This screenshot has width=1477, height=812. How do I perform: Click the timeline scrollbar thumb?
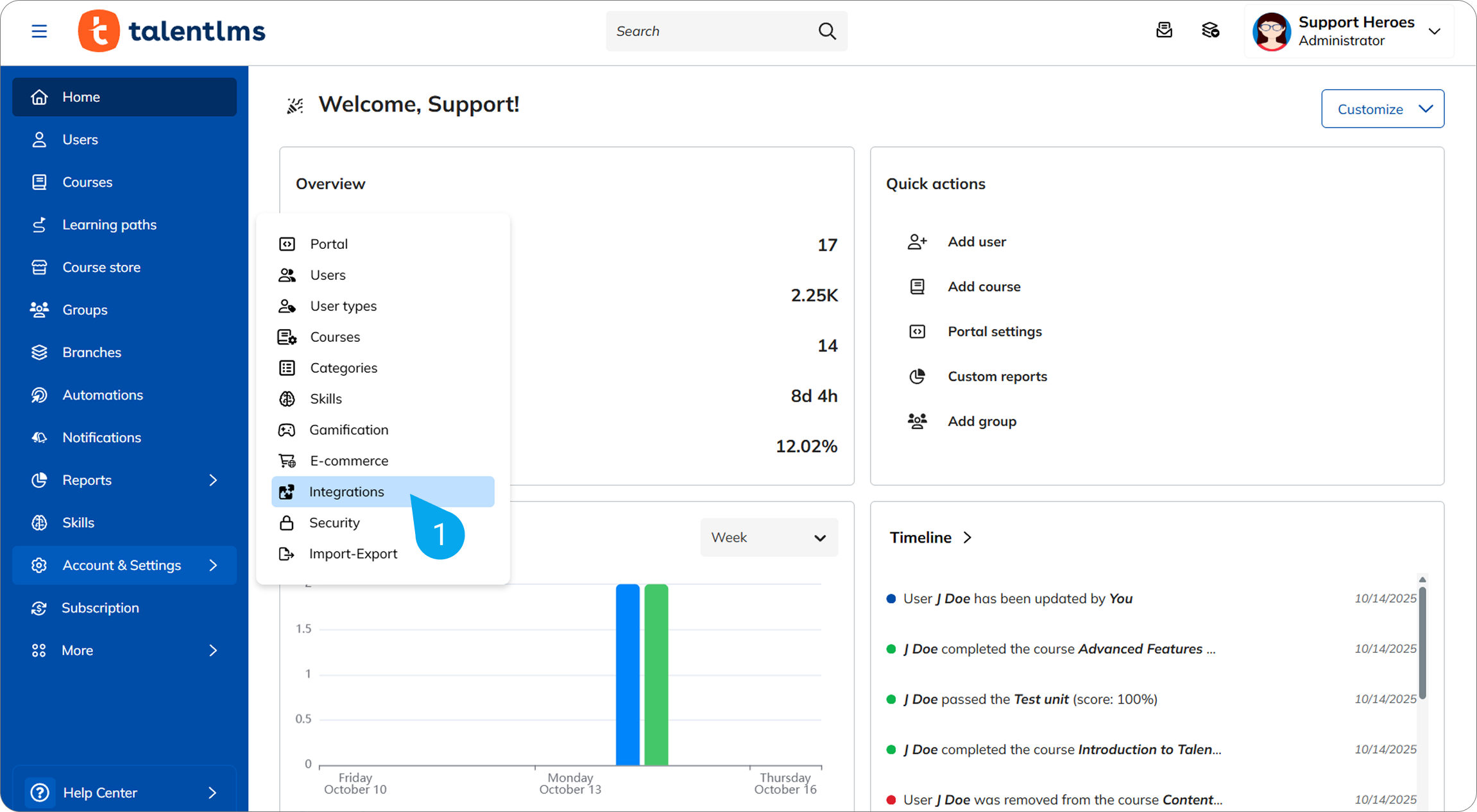pyautogui.click(x=1422, y=641)
